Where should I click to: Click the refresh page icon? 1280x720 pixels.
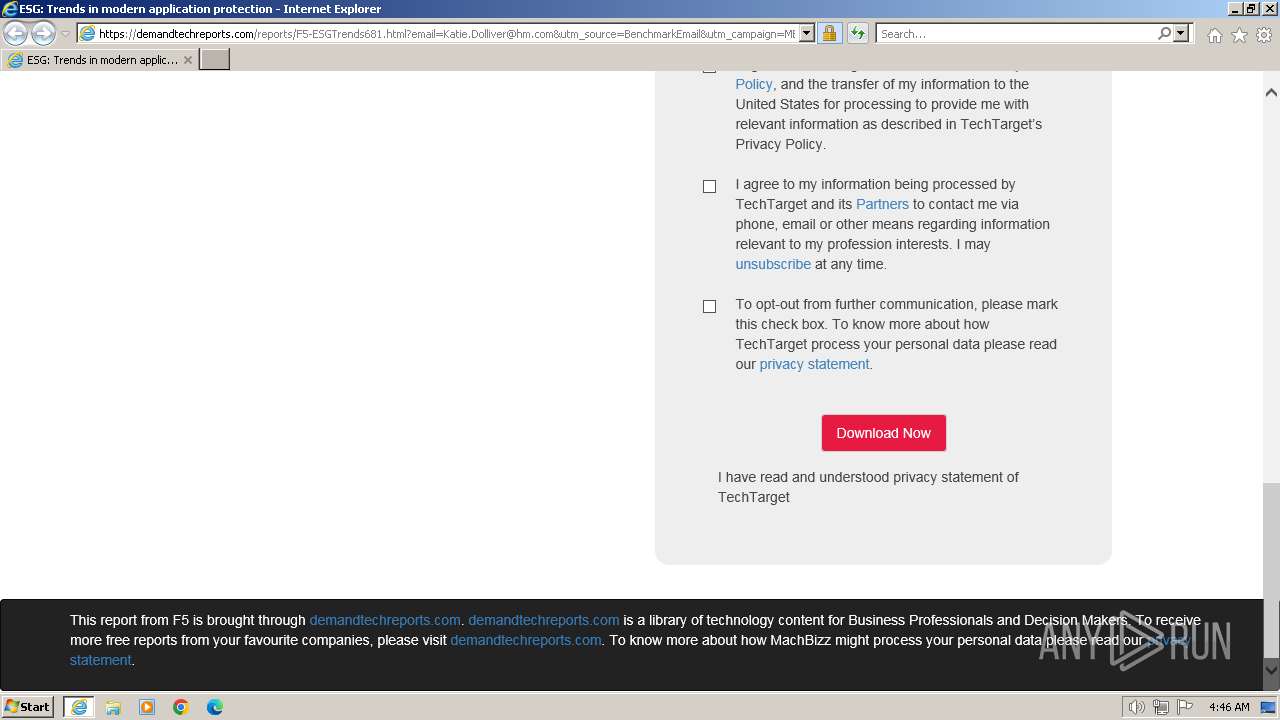[857, 34]
